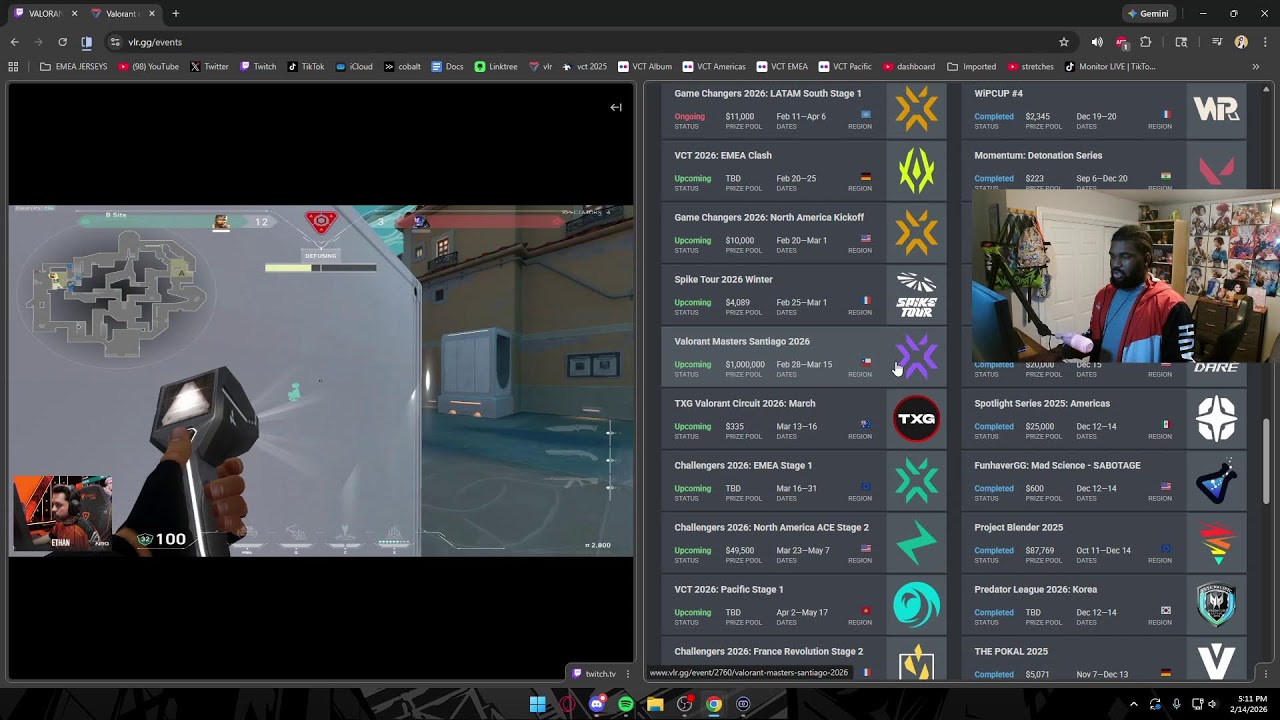Screen dimensions: 1280x720
Task: Collapse the Twitch panel with arrow icon
Action: 616,107
